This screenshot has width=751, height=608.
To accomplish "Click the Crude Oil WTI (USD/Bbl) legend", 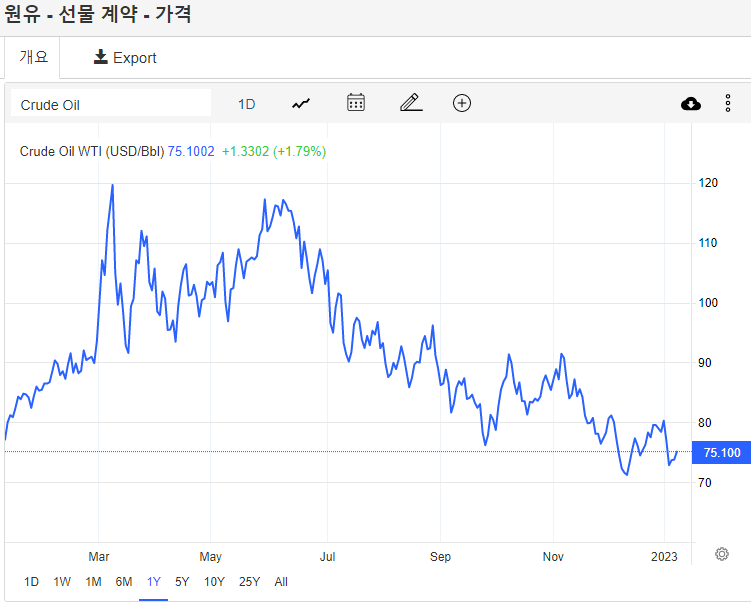I will pos(92,151).
